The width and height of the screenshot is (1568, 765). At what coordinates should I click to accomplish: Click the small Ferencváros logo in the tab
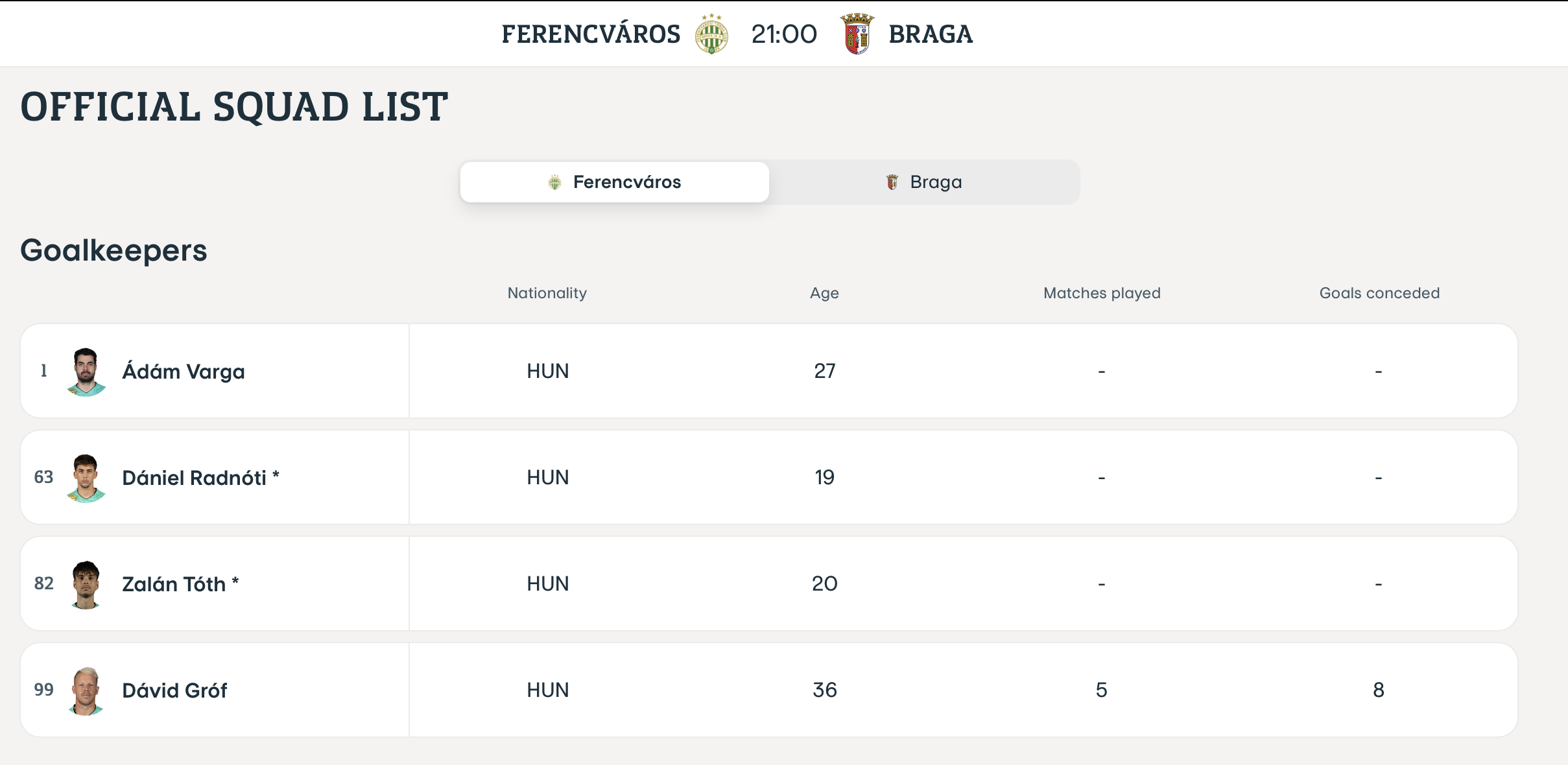pyautogui.click(x=554, y=183)
